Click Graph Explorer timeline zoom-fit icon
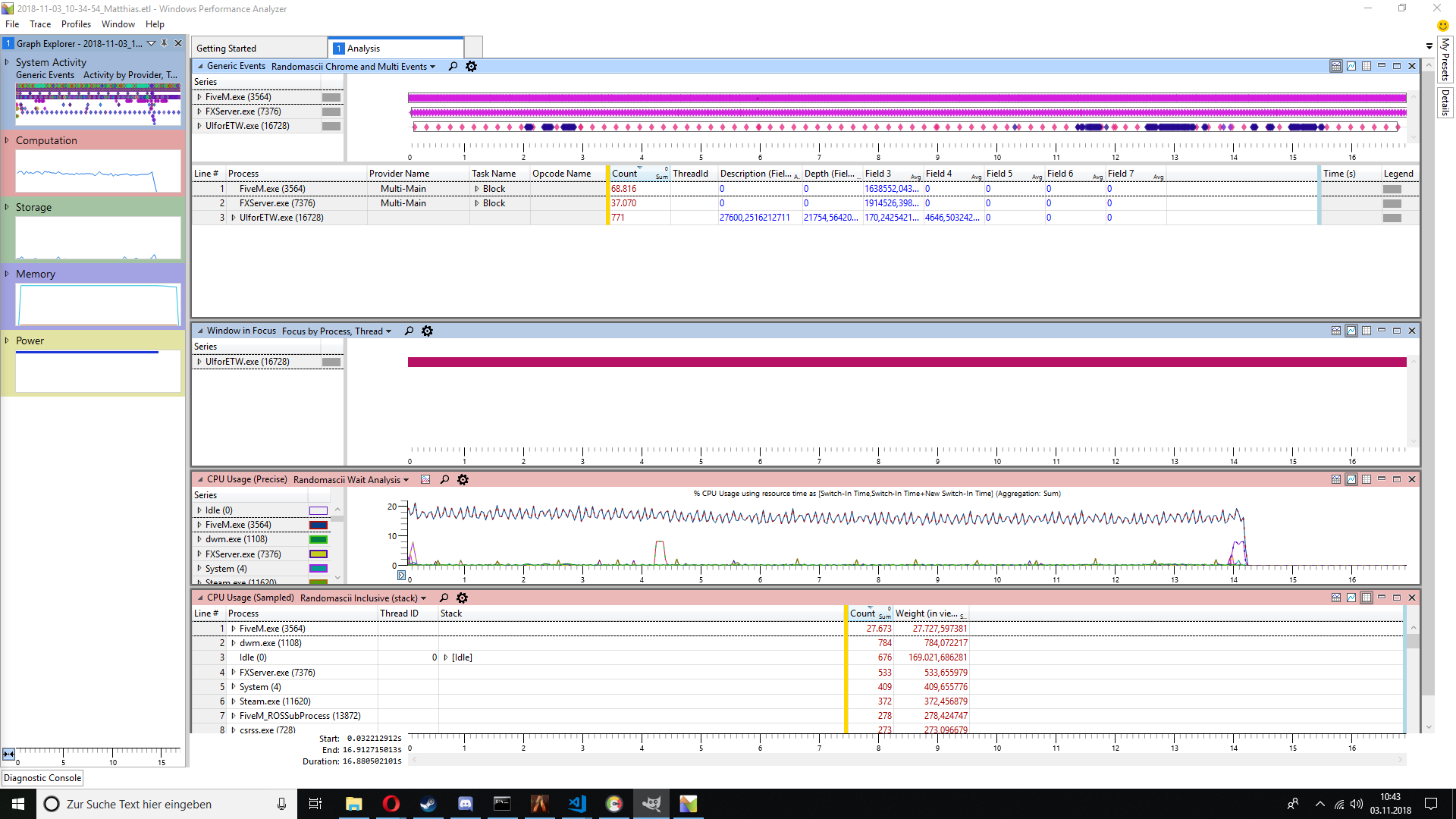 pyautogui.click(x=8, y=754)
